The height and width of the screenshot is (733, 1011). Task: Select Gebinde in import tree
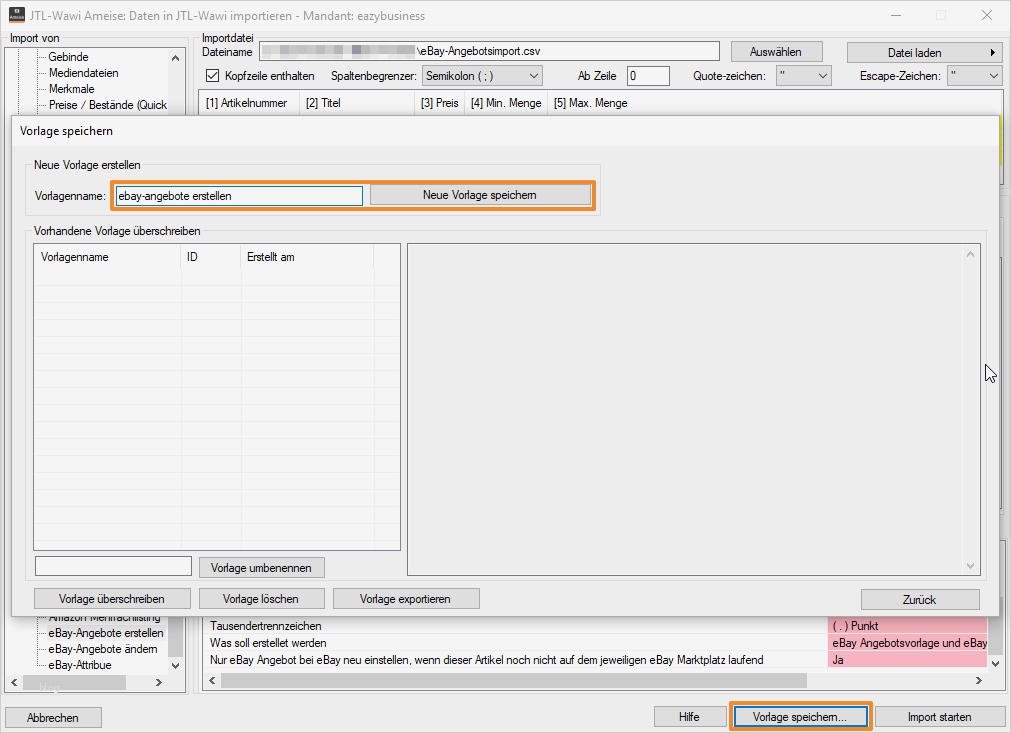click(68, 57)
